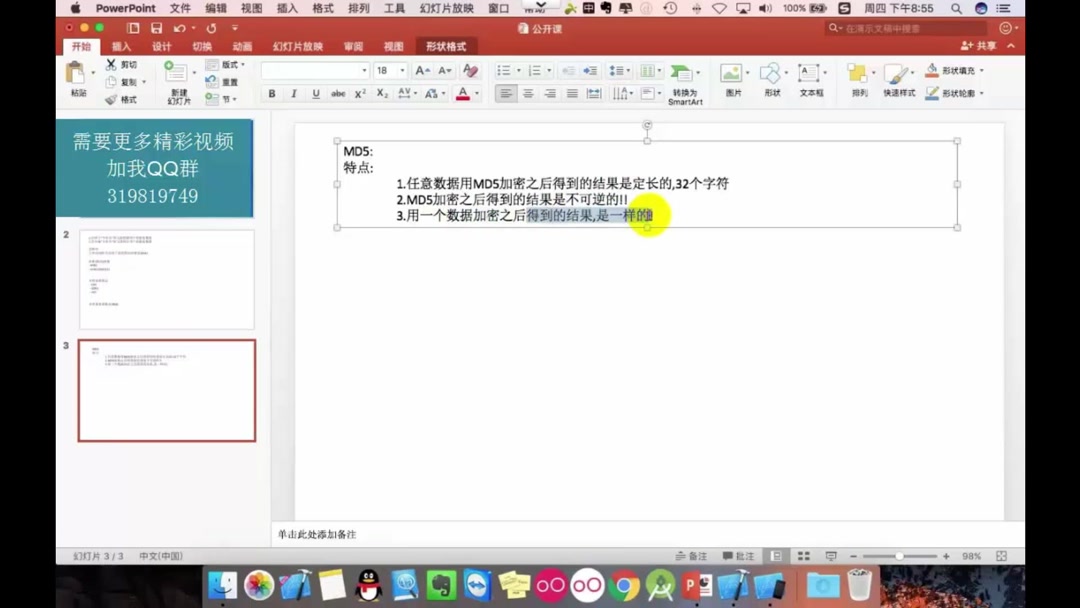Expand the bullet list style dropdown

click(516, 70)
